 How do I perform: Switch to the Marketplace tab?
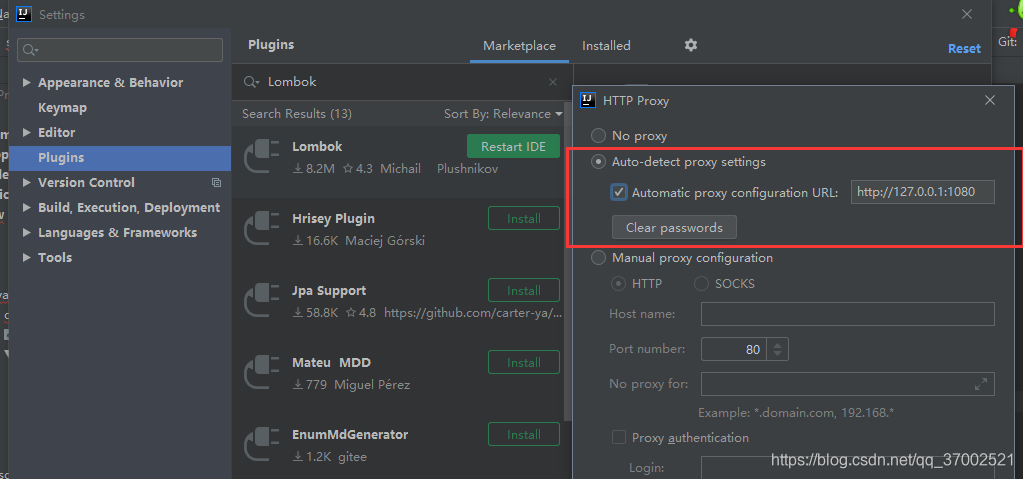pyautogui.click(x=519, y=46)
